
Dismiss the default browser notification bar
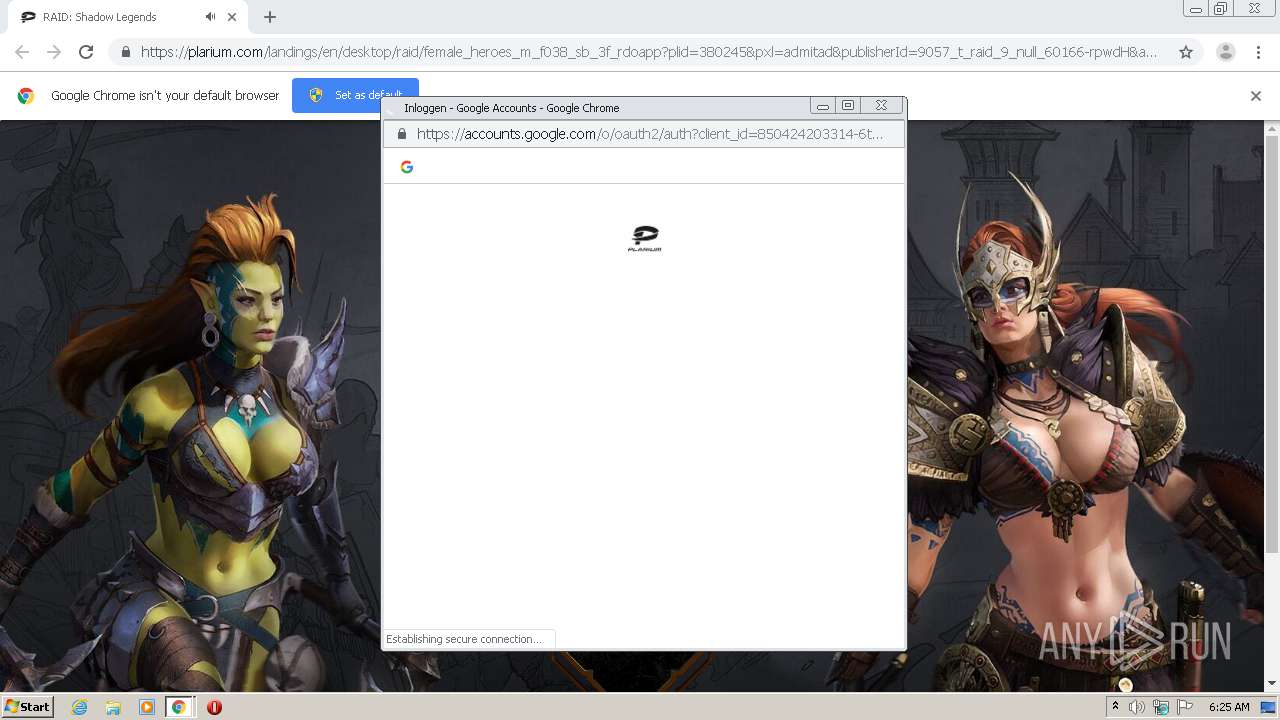pos(1256,96)
